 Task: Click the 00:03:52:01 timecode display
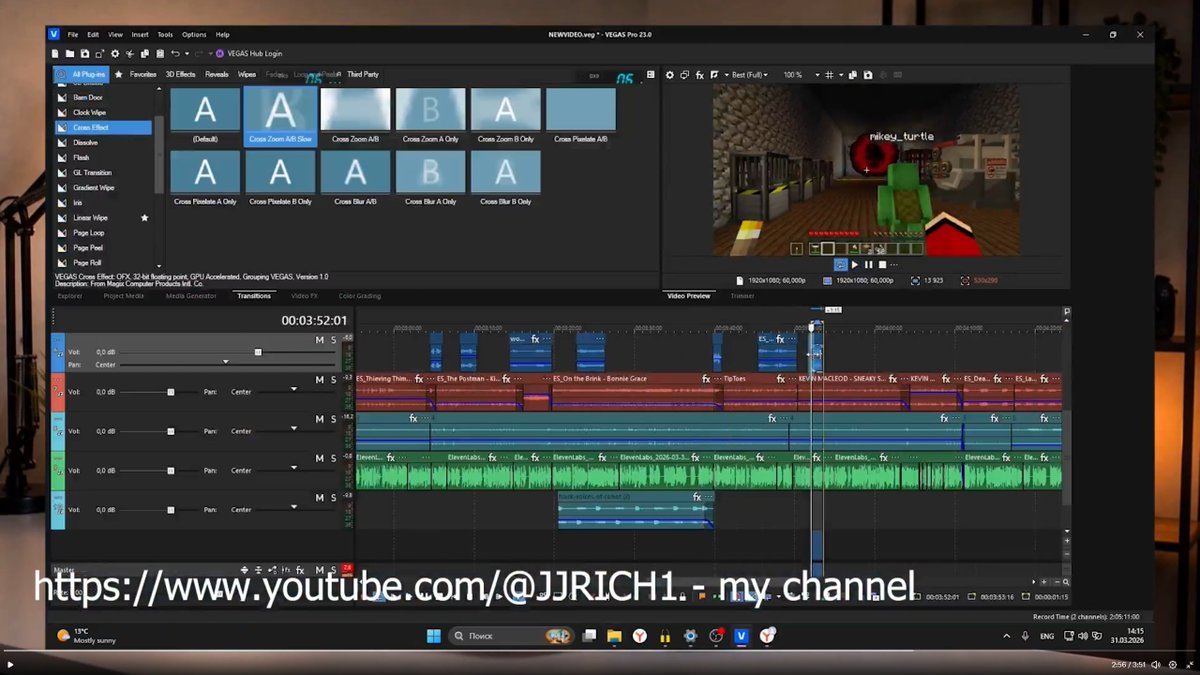pyautogui.click(x=314, y=321)
